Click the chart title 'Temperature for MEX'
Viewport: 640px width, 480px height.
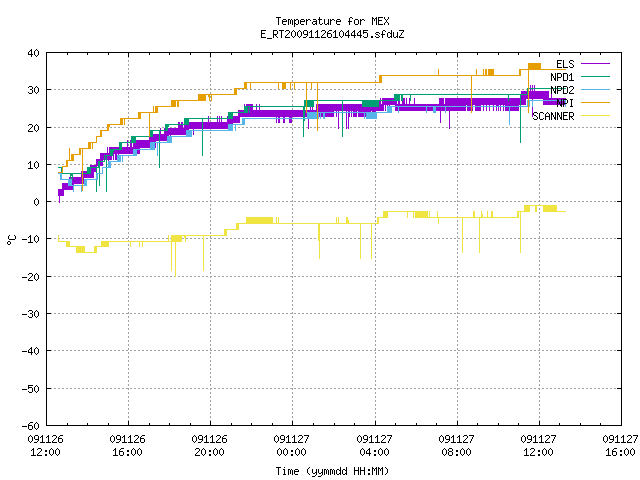(x=332, y=21)
